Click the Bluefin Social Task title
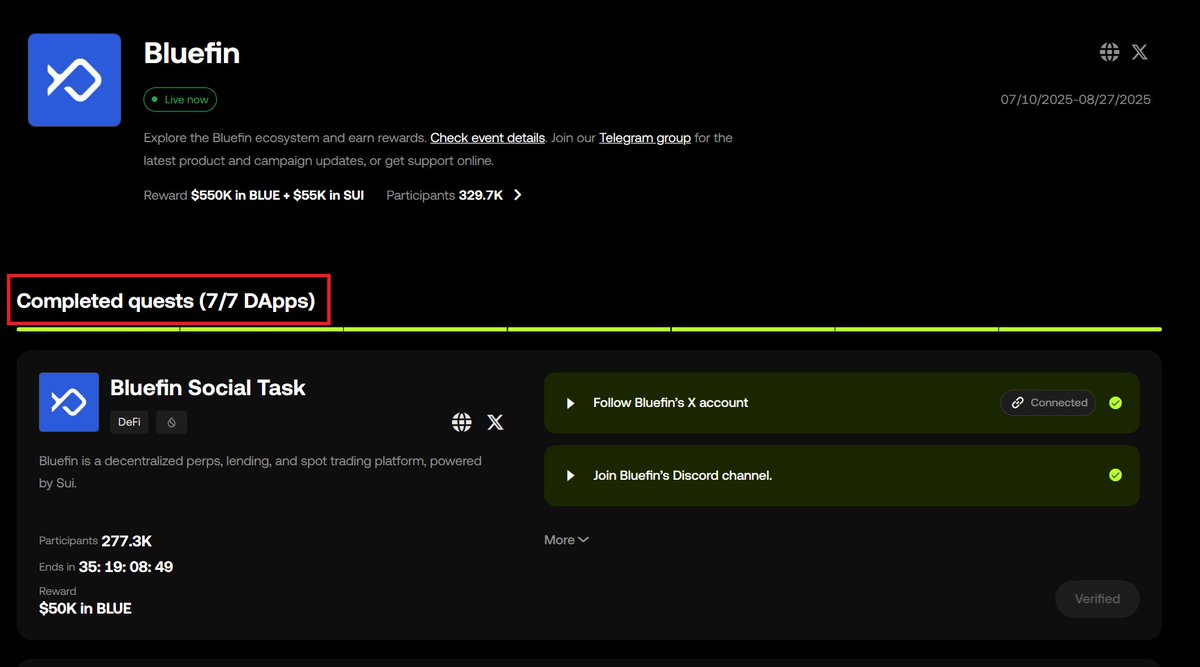Image resolution: width=1200 pixels, height=667 pixels. 208,388
